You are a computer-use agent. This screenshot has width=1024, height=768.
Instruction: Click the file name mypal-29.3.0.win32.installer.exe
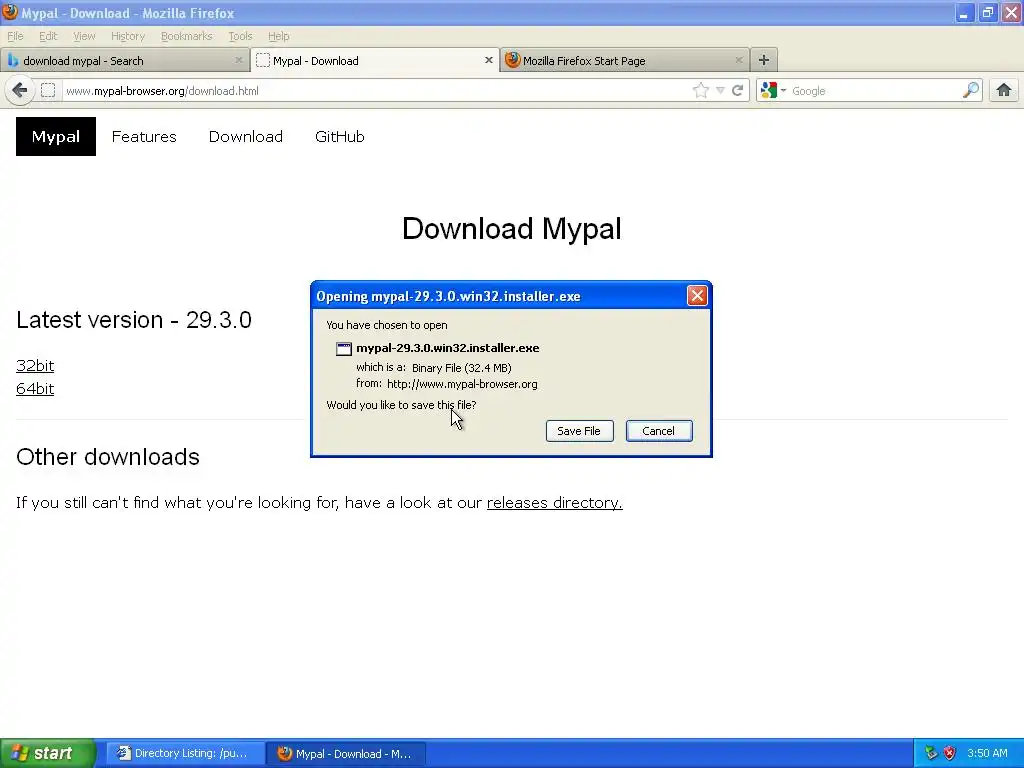[x=447, y=348]
